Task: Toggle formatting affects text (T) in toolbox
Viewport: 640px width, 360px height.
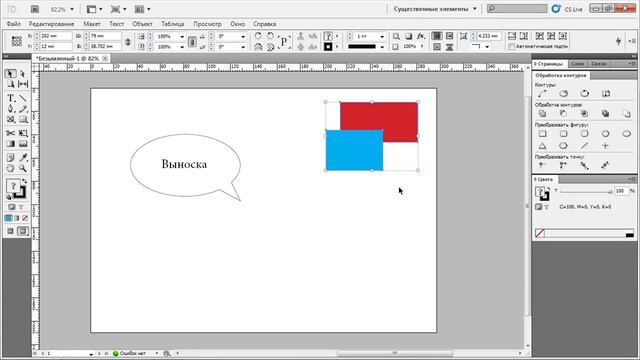Action: coord(21,207)
